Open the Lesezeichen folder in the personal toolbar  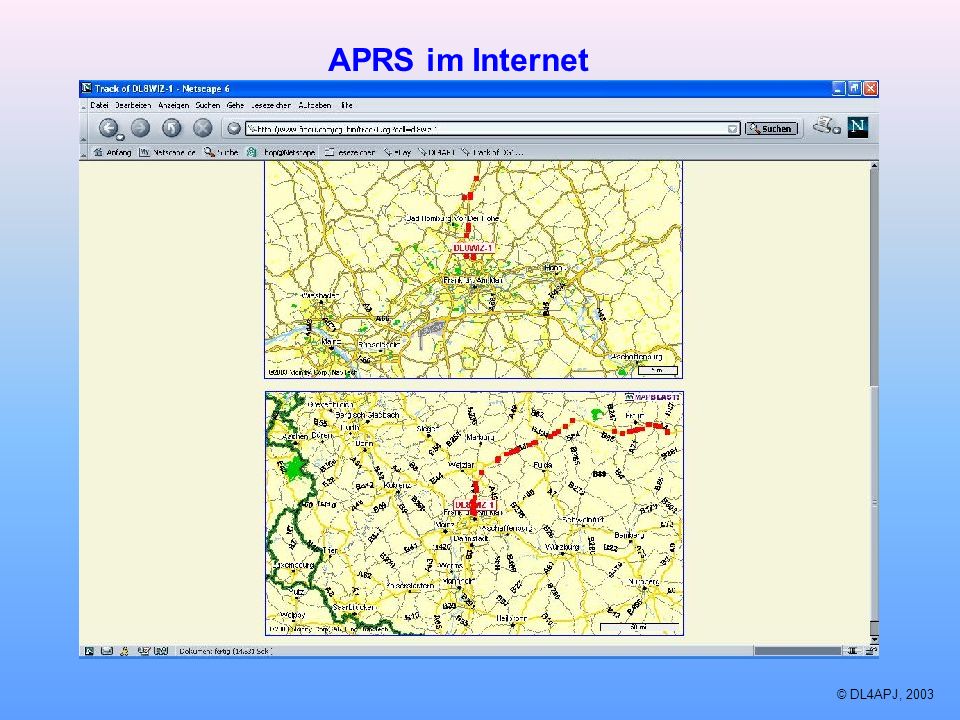[x=349, y=152]
